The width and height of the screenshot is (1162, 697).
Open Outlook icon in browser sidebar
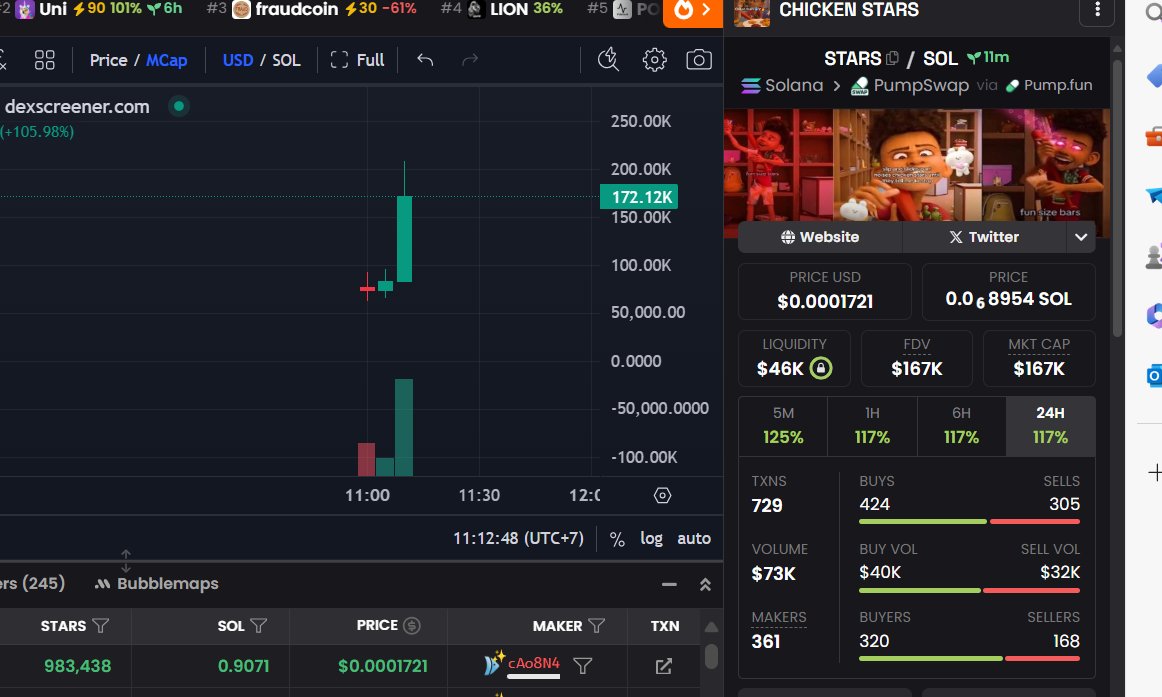[1154, 376]
